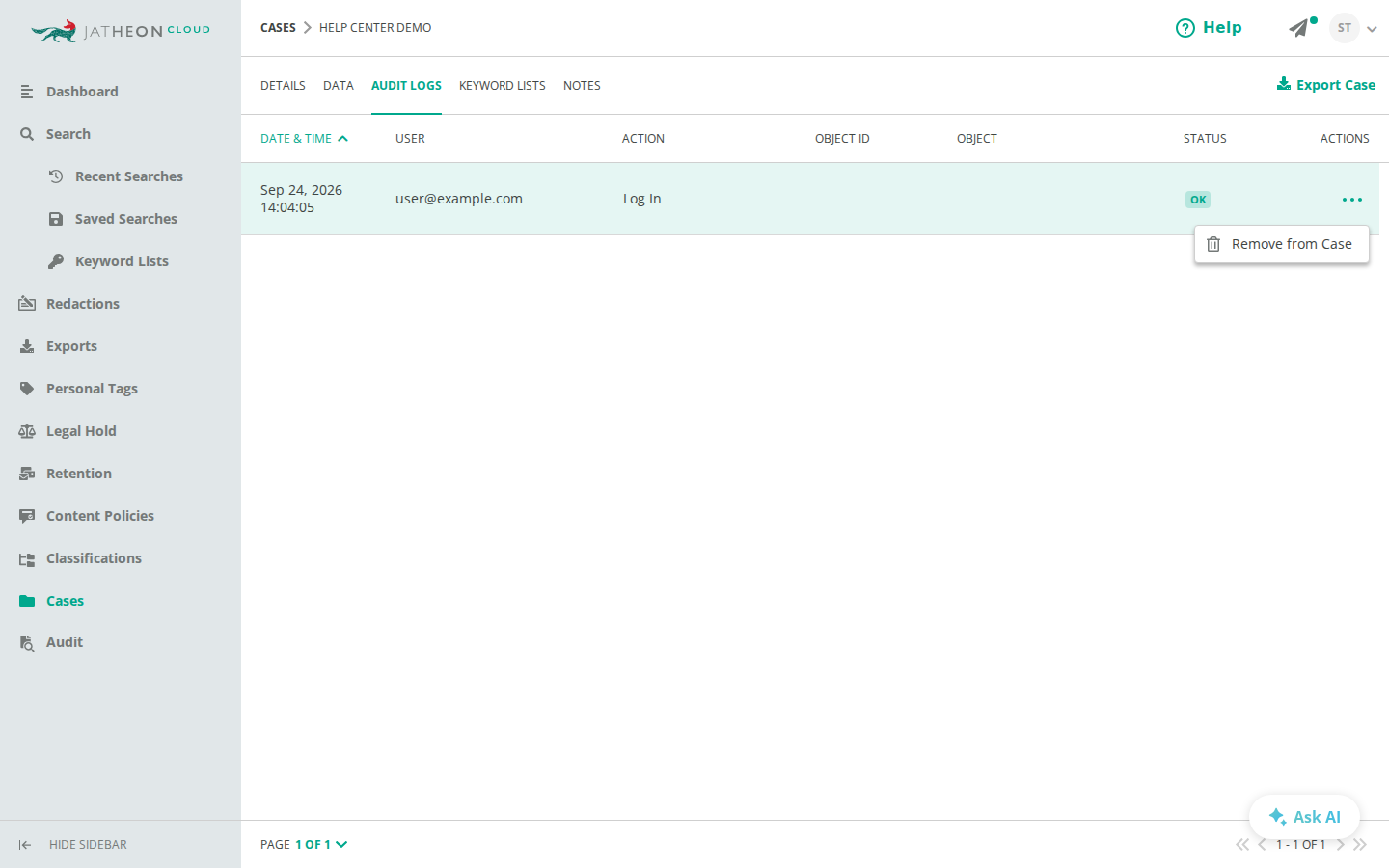
Task: Choose Remove from Case menu option
Action: click(1281, 244)
